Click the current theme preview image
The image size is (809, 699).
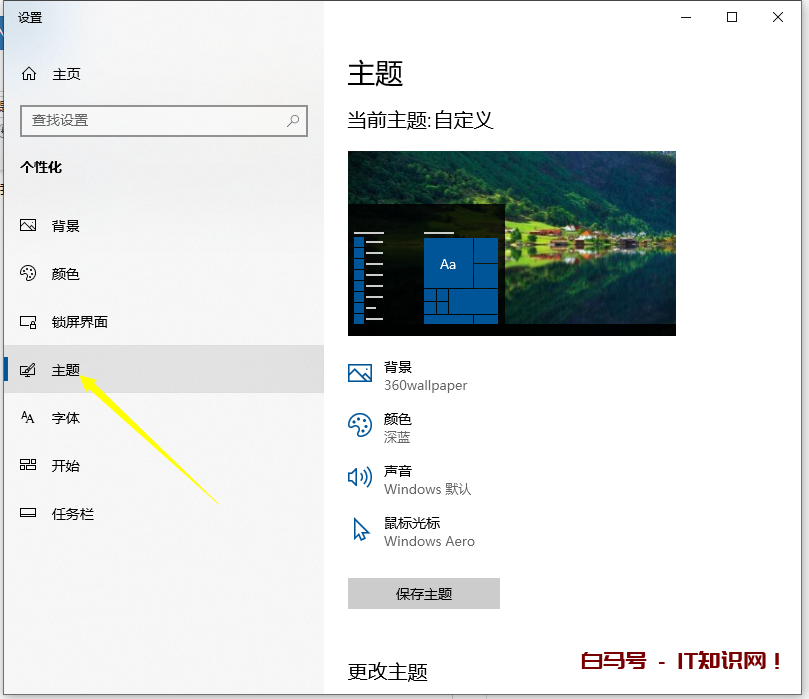pyautogui.click(x=511, y=242)
